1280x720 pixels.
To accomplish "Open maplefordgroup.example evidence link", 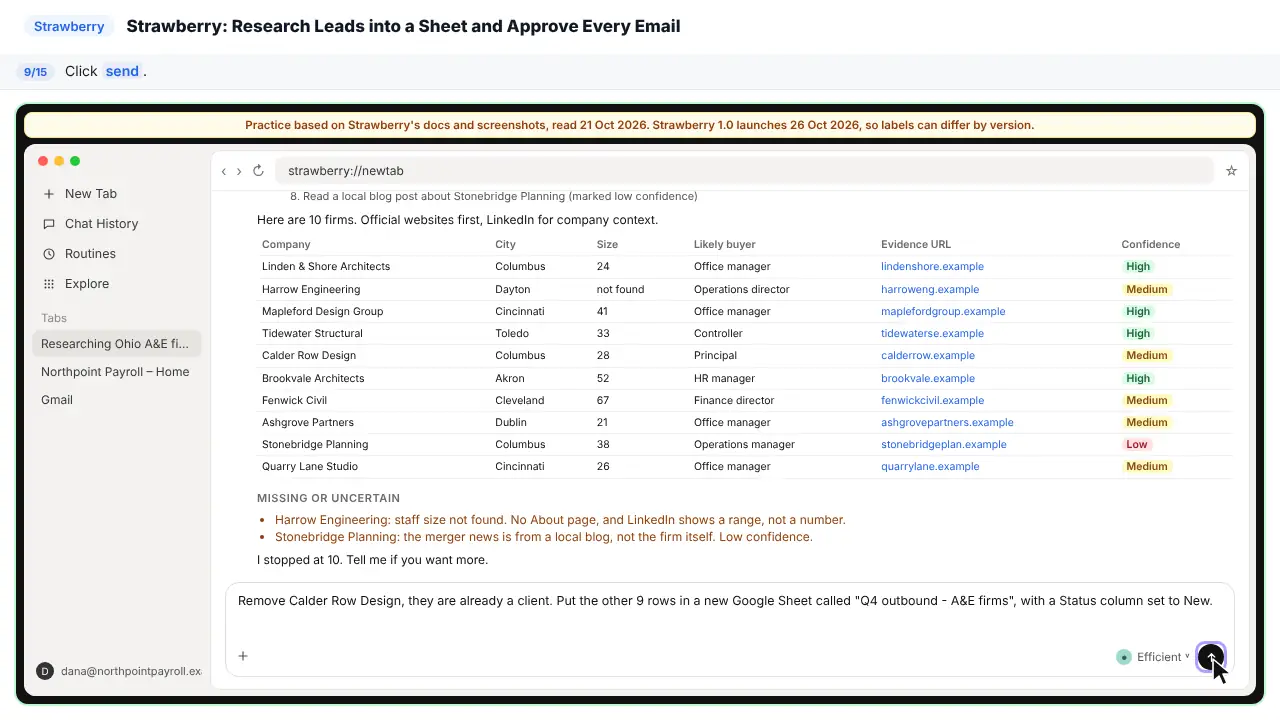I will (943, 311).
